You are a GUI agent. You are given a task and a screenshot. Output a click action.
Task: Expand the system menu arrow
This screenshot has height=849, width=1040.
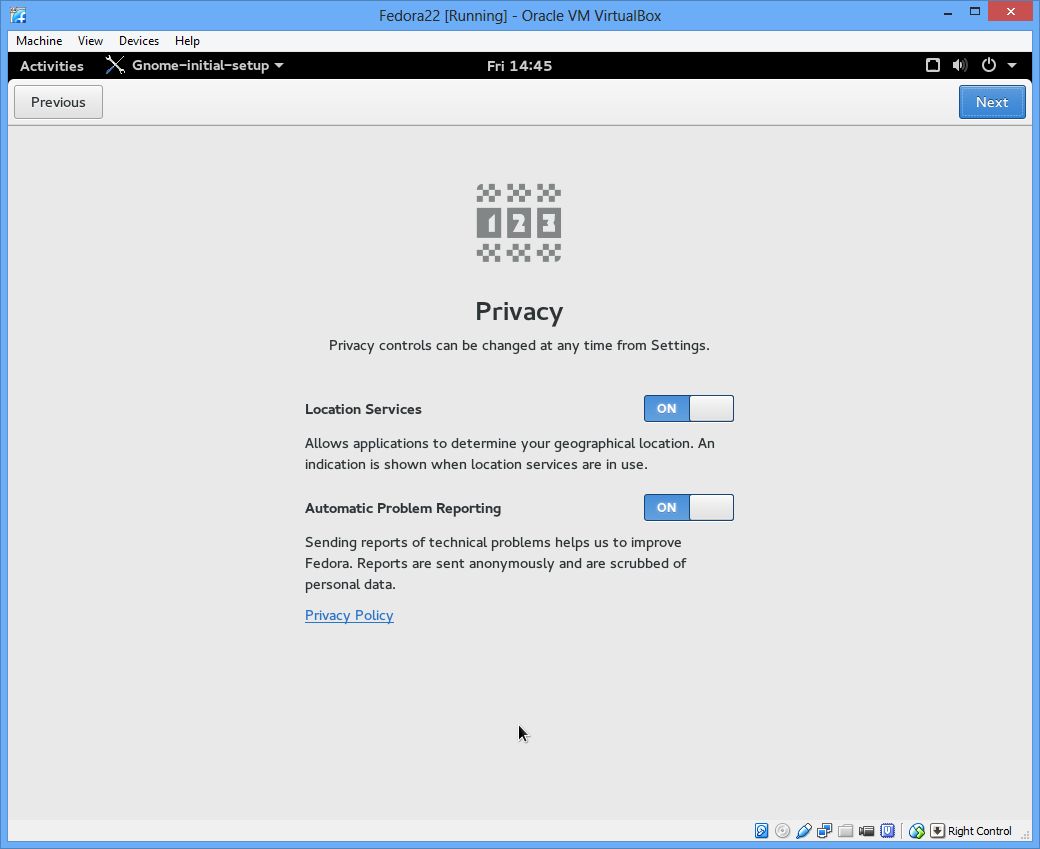pos(1012,65)
